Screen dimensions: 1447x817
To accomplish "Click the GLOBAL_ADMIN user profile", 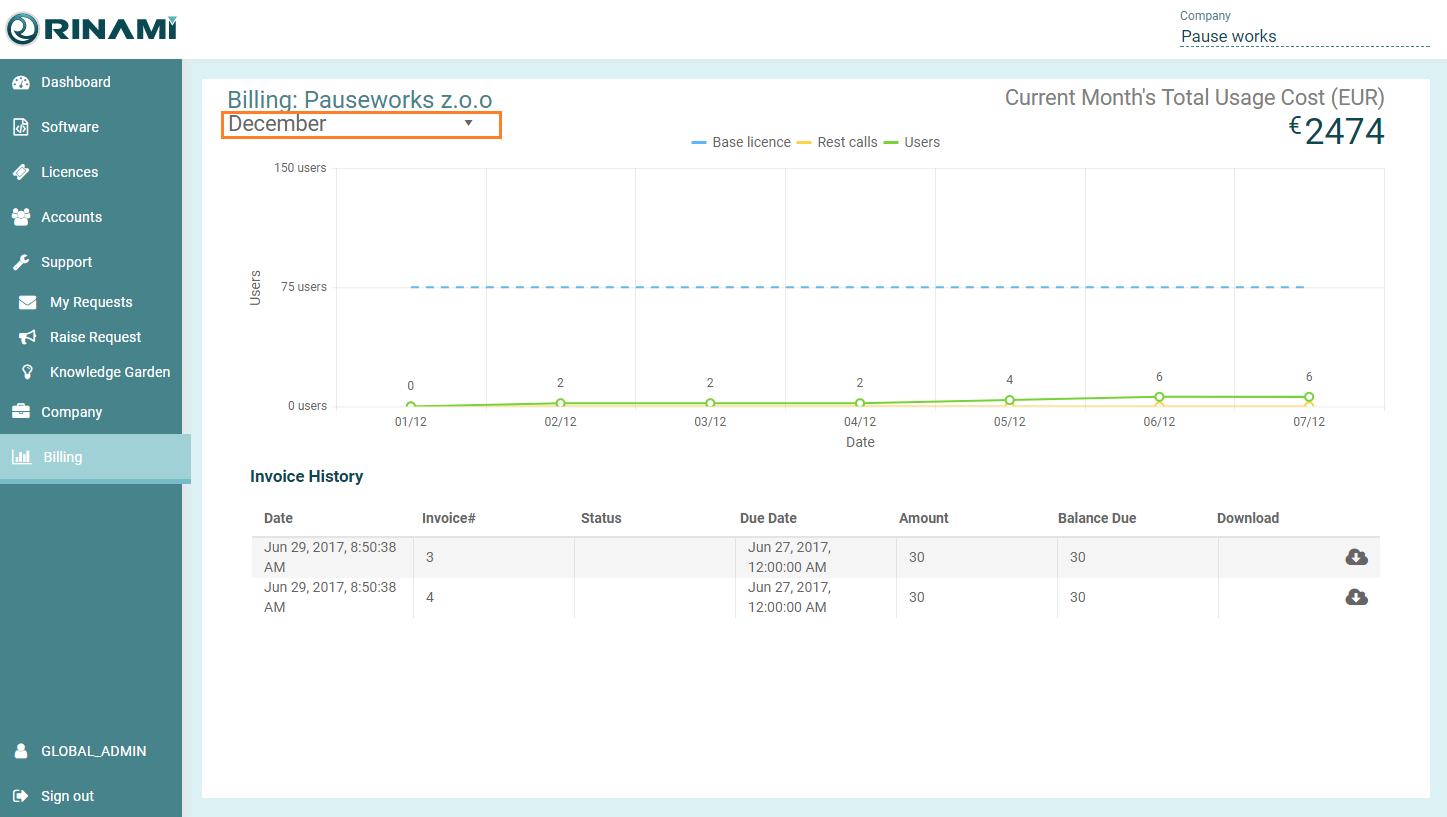I will tap(93, 751).
